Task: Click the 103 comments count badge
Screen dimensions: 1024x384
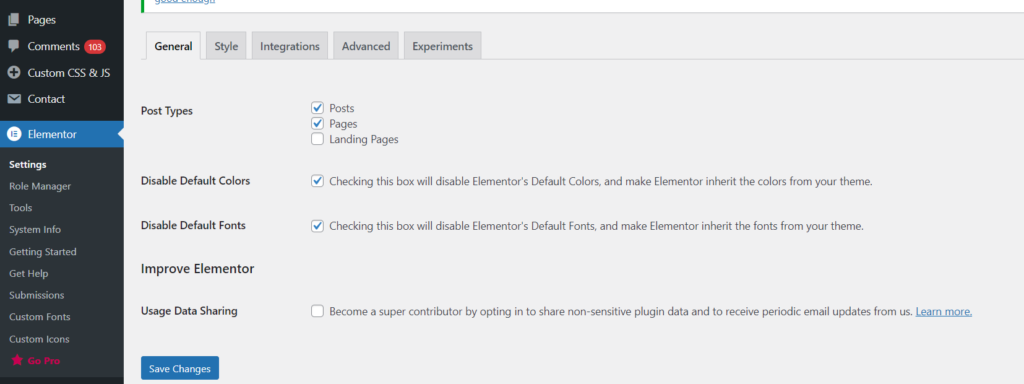Action: (95, 47)
